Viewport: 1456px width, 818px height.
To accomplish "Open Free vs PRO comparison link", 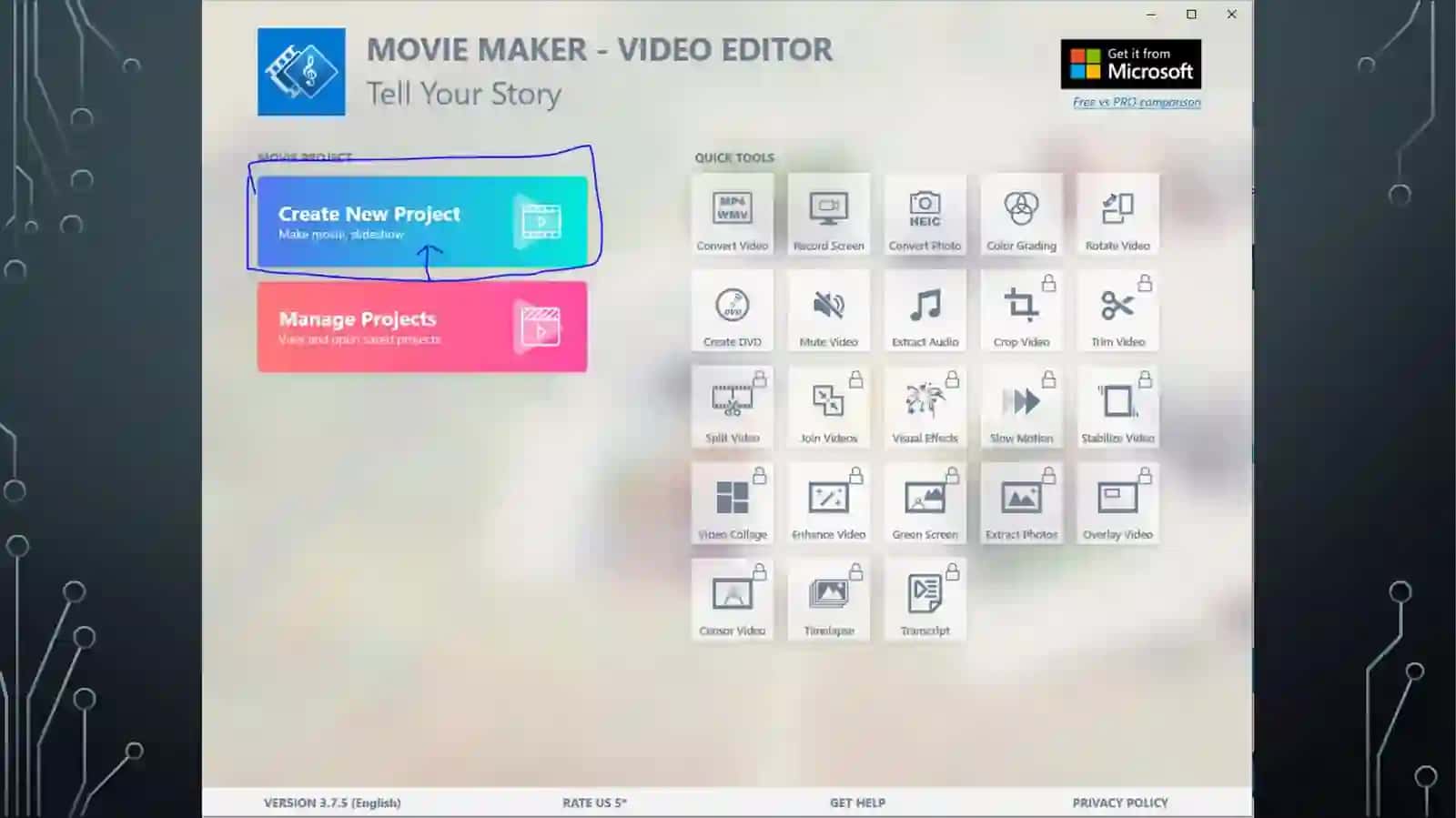I will [1137, 102].
